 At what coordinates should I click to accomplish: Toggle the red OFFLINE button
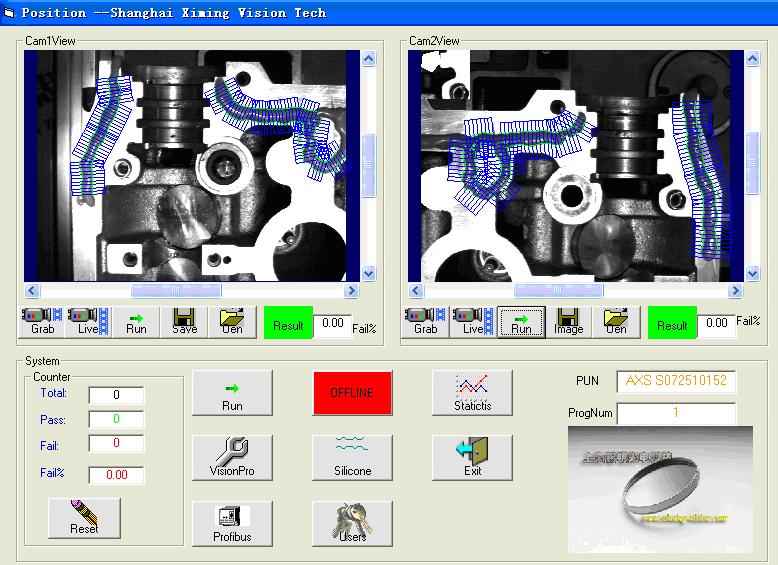pos(352,392)
